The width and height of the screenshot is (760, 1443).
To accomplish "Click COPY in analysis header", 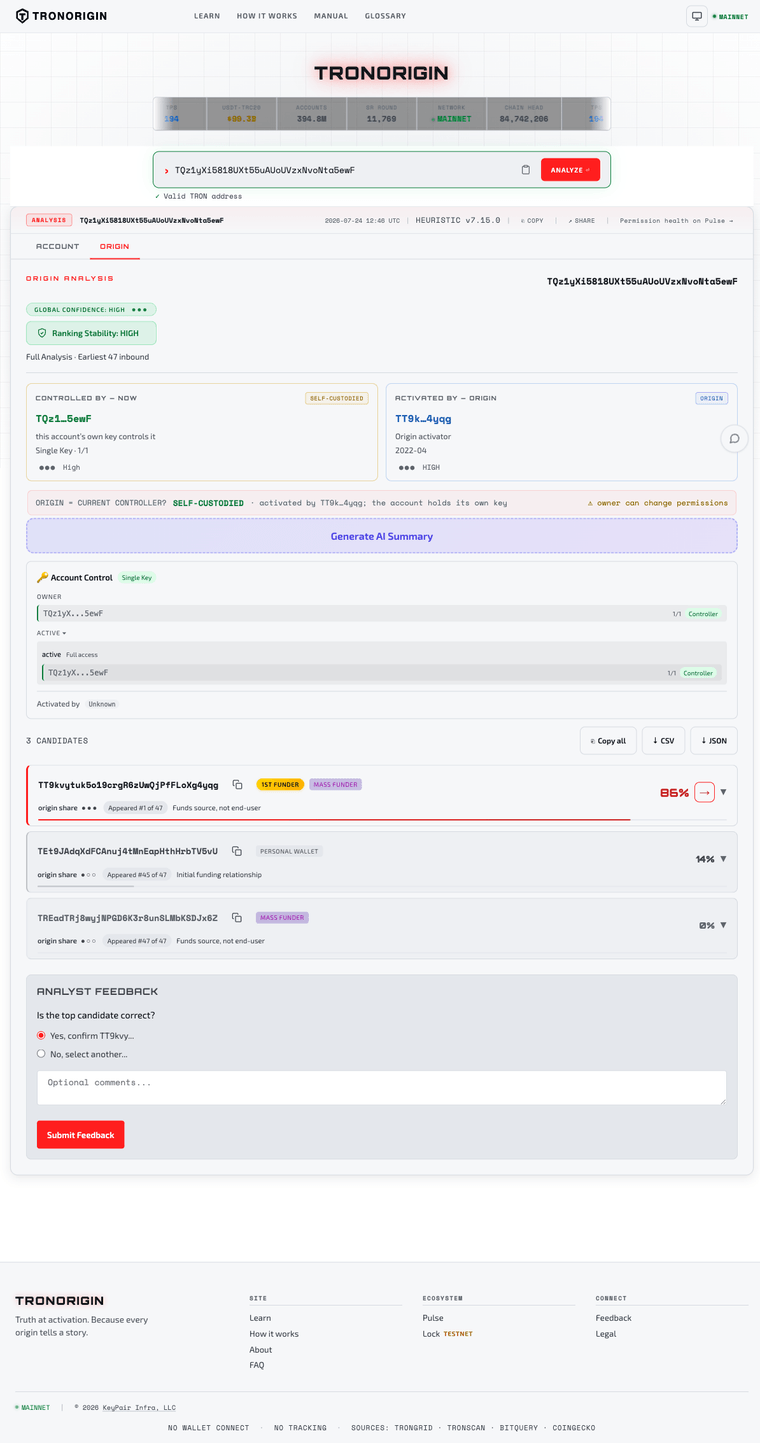I will (x=532, y=220).
